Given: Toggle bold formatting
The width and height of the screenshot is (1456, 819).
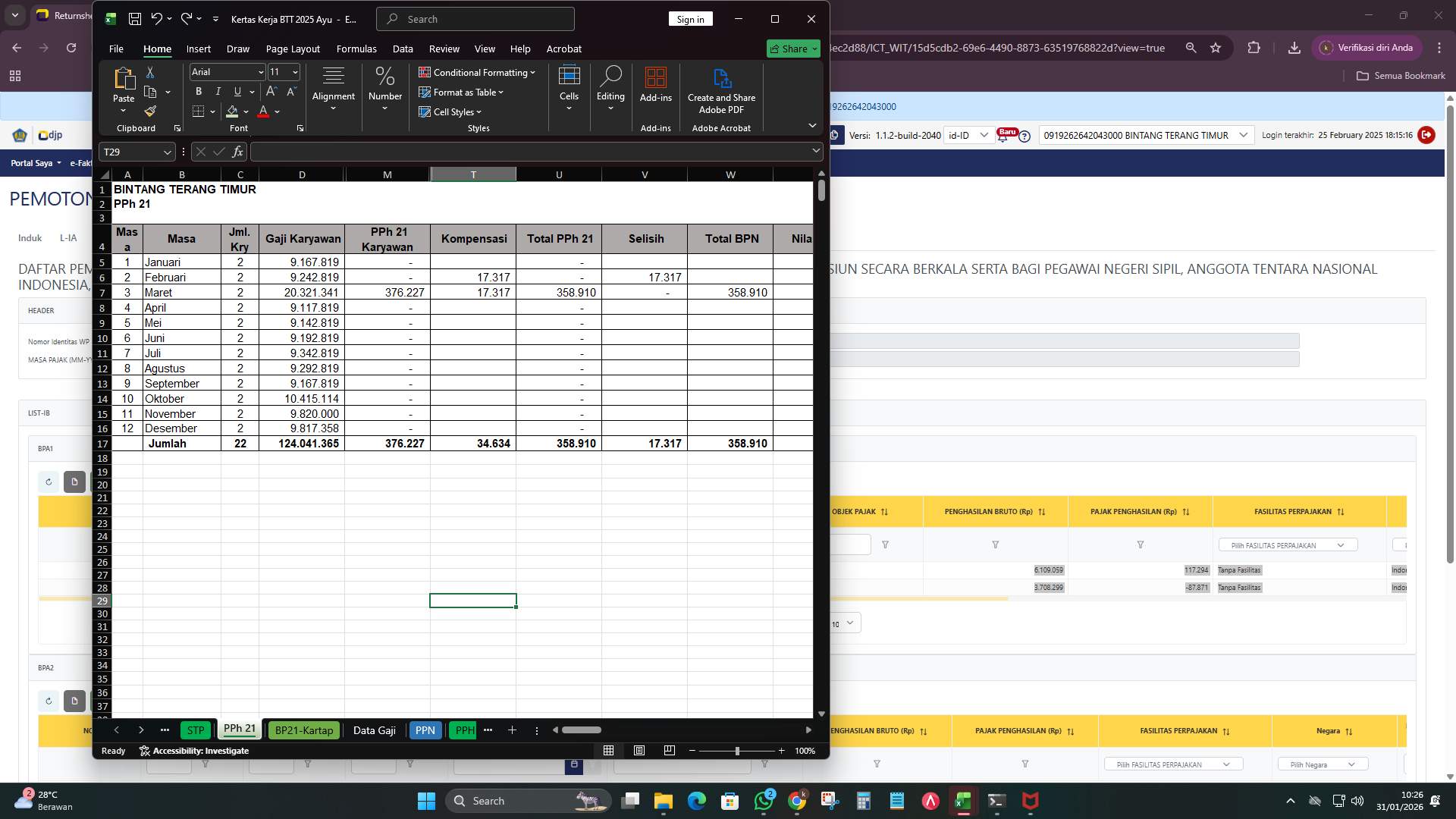Looking at the screenshot, I should click(x=198, y=92).
